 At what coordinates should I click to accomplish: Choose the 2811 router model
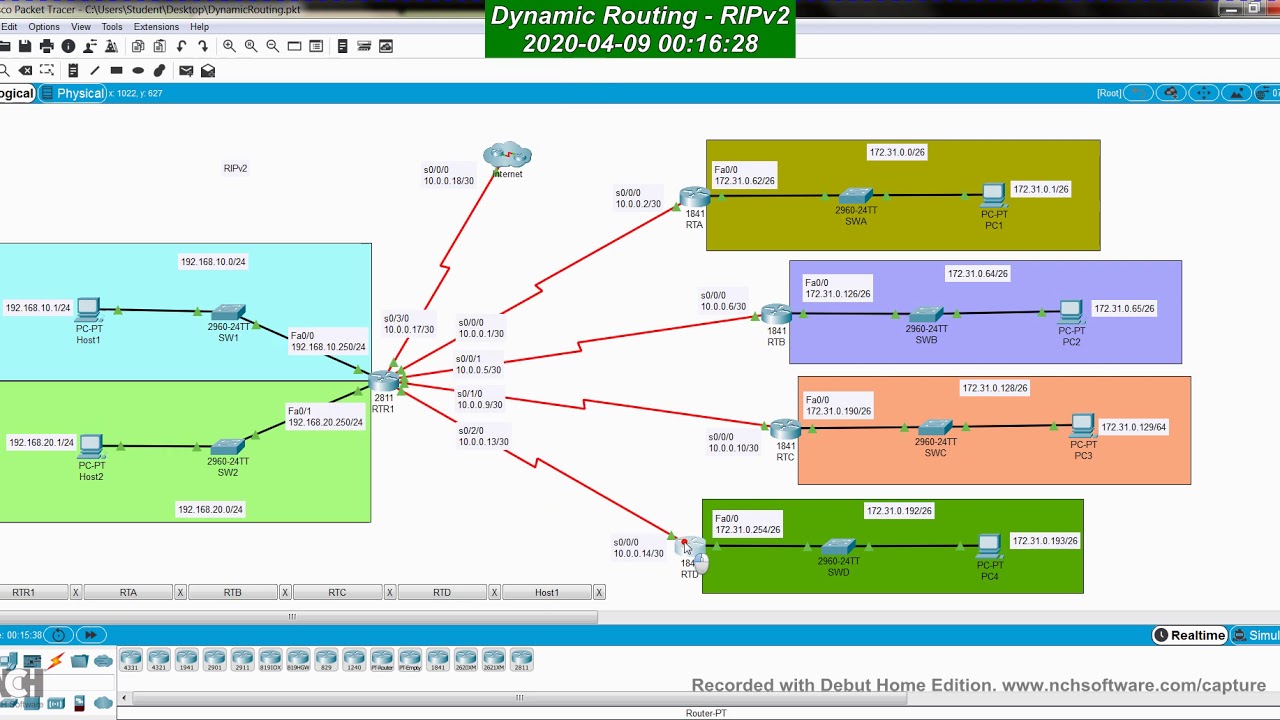click(522, 660)
